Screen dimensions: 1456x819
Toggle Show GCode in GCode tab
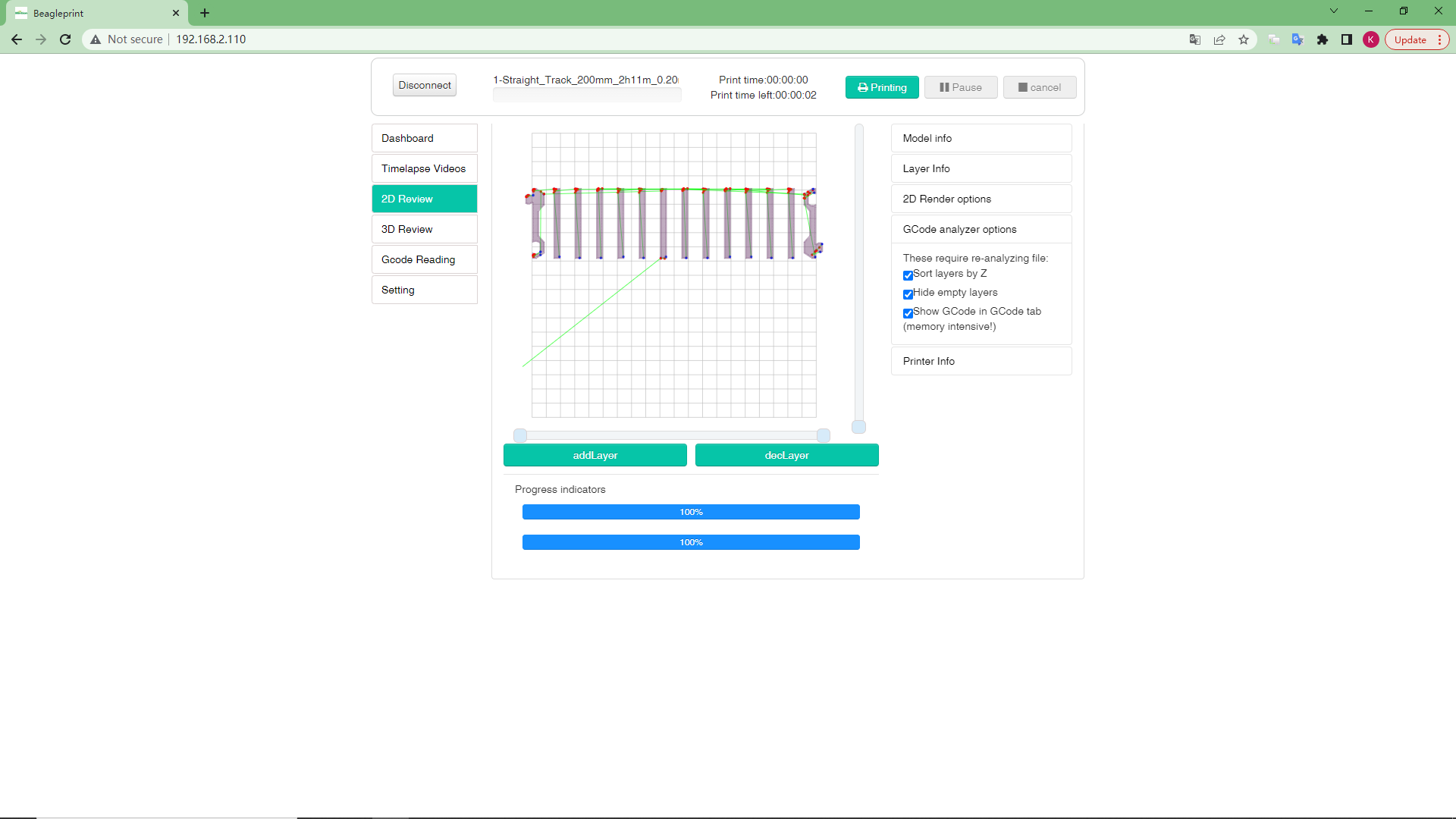[x=908, y=313]
